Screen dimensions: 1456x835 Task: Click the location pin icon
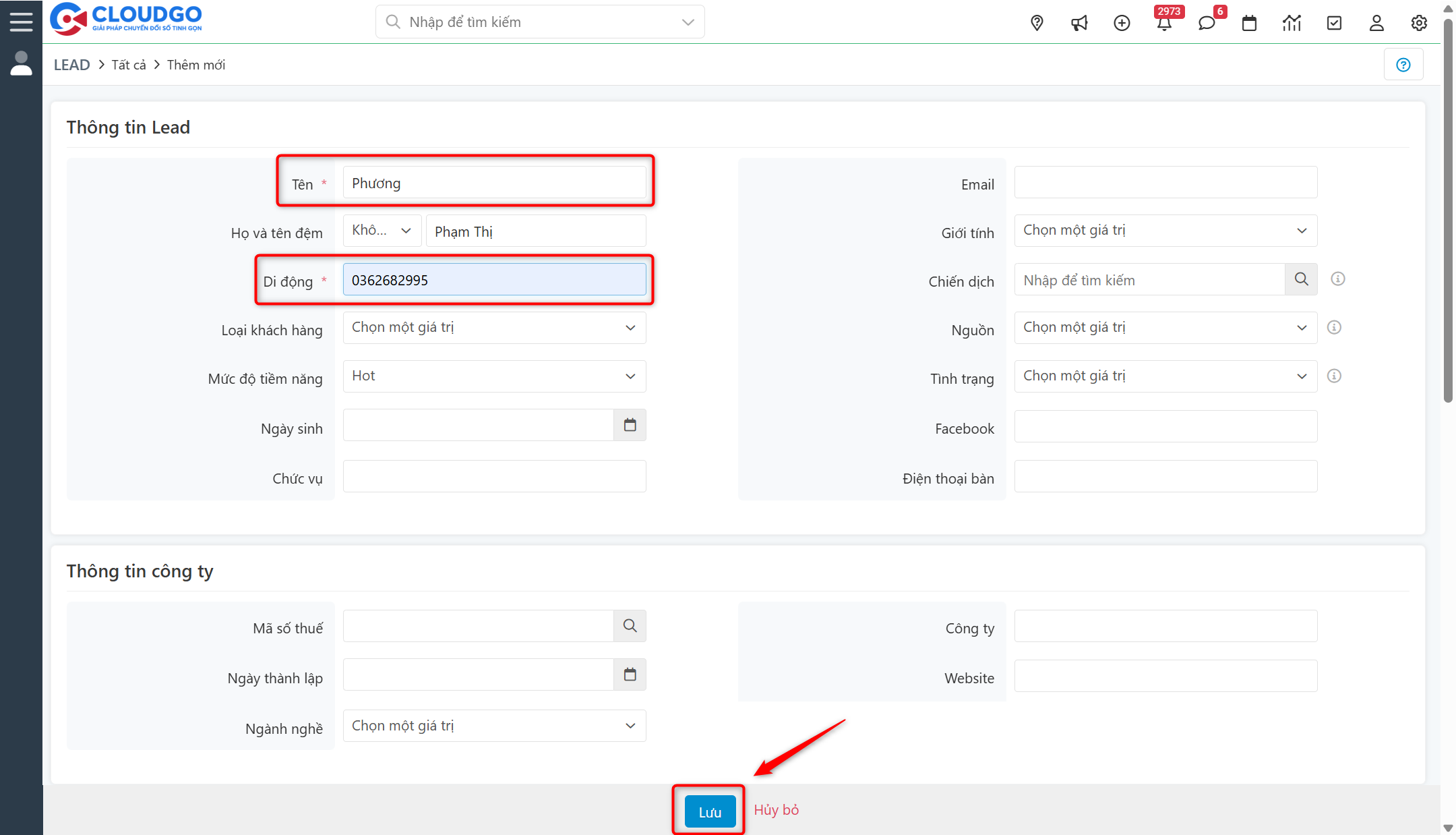(1037, 23)
